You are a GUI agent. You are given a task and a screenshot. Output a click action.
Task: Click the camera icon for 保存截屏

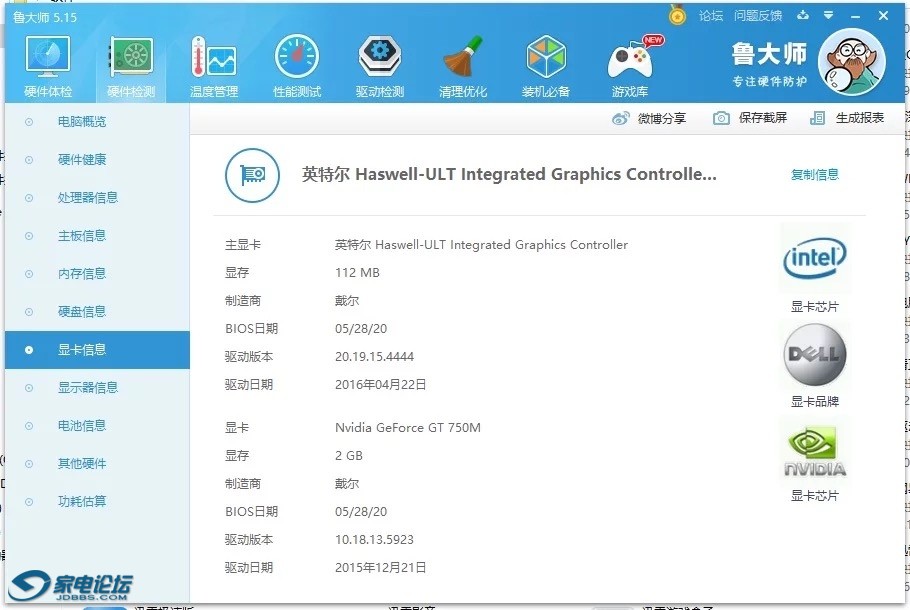721,118
